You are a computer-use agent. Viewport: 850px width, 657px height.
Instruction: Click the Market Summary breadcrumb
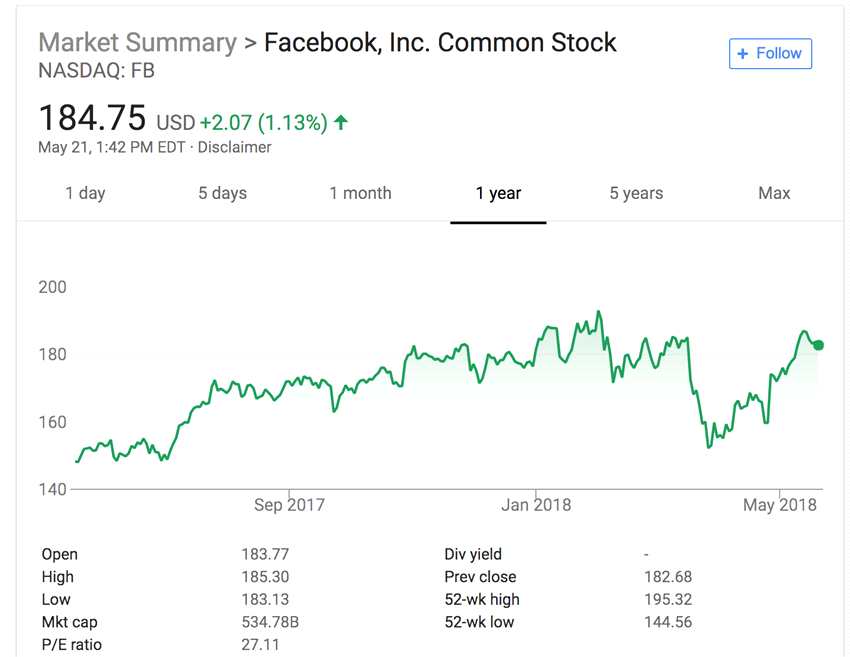[137, 43]
